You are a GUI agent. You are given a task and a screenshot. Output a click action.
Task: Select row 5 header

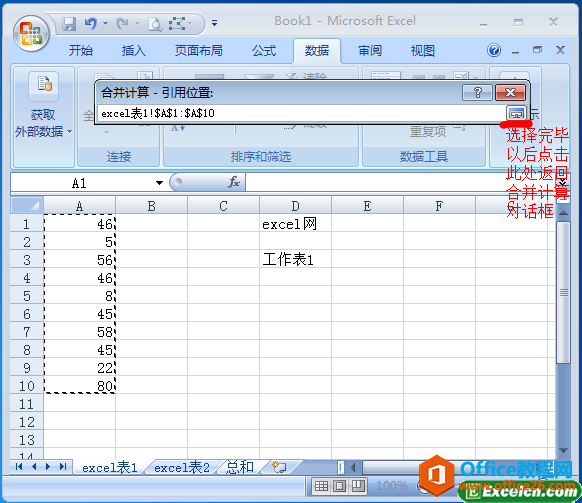[27, 296]
